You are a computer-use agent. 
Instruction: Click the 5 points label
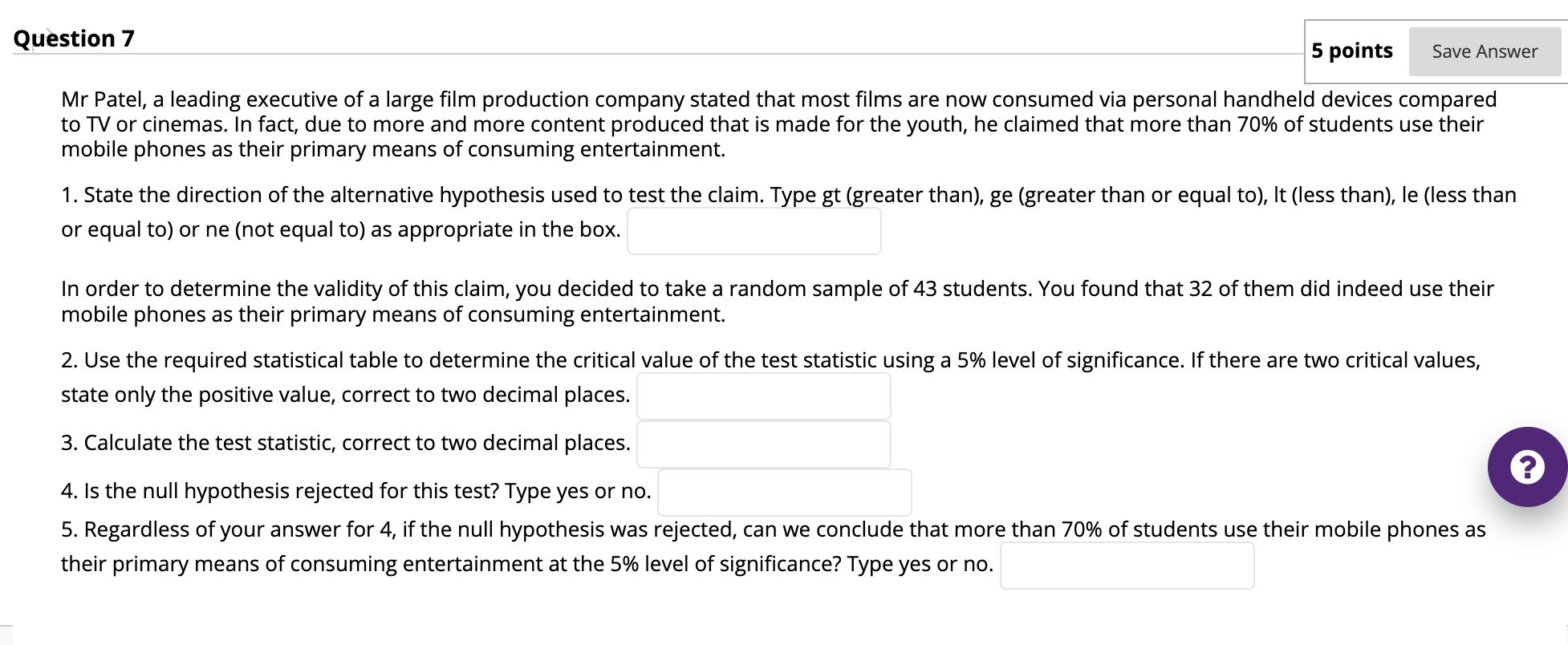(1351, 51)
